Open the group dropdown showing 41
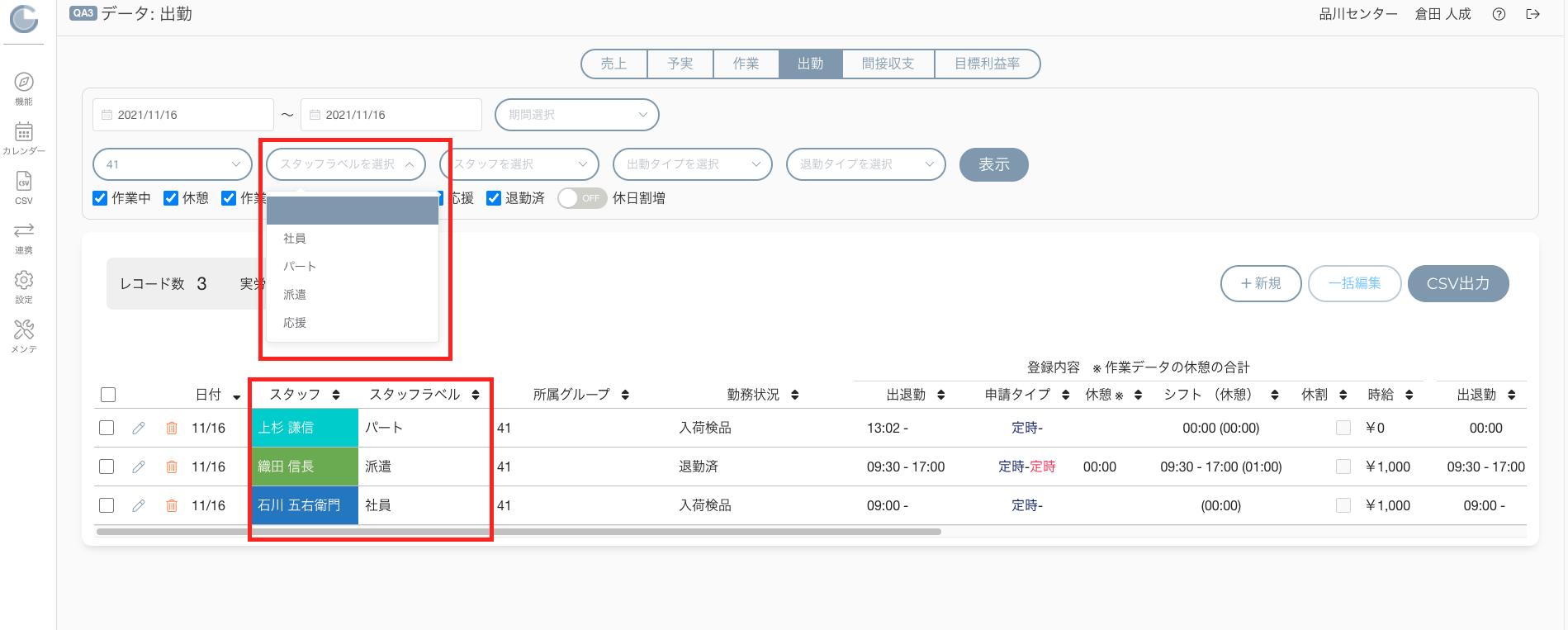The width and height of the screenshot is (1568, 630). point(173,164)
